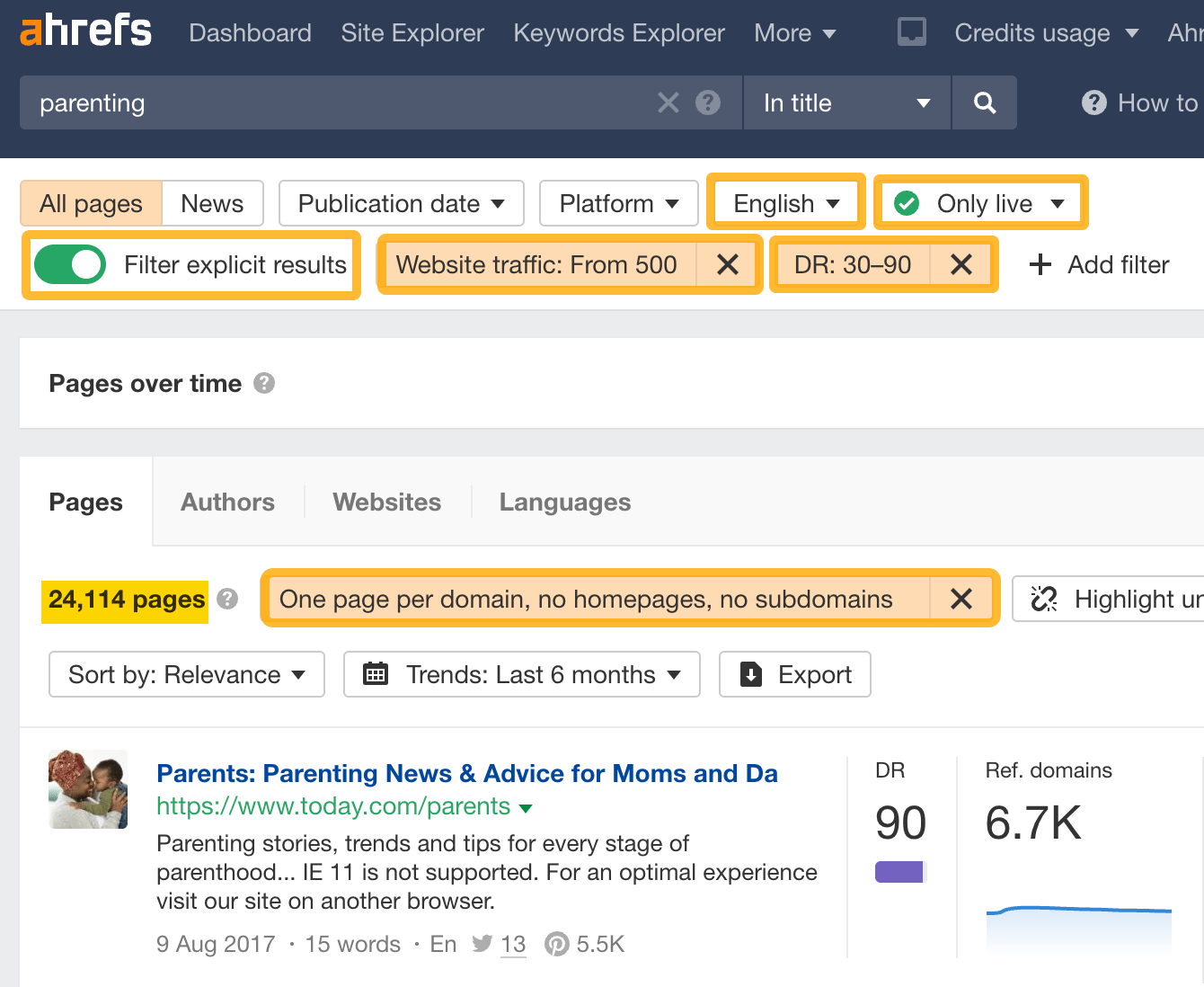Expand the Sort by Relevance dropdown
Screen dimensions: 1204x987
pos(185,674)
